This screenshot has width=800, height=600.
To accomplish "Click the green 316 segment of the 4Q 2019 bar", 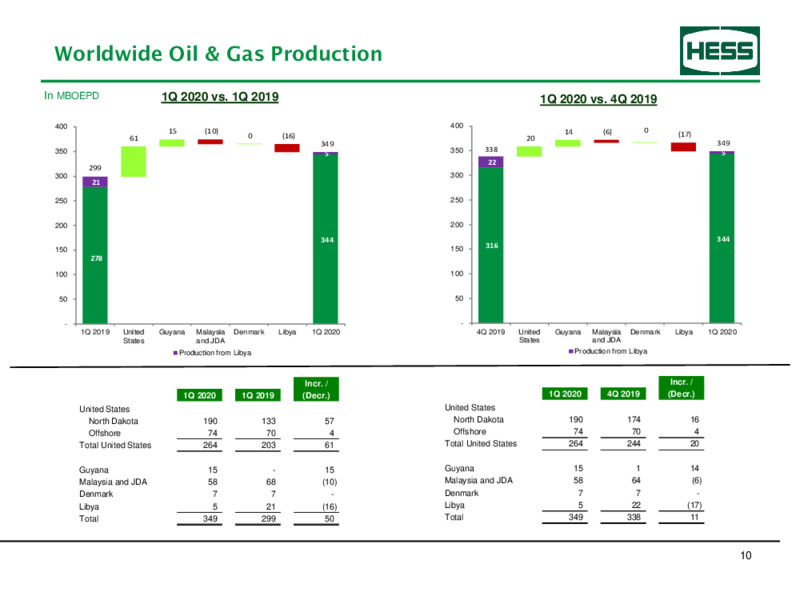I will click(x=491, y=245).
